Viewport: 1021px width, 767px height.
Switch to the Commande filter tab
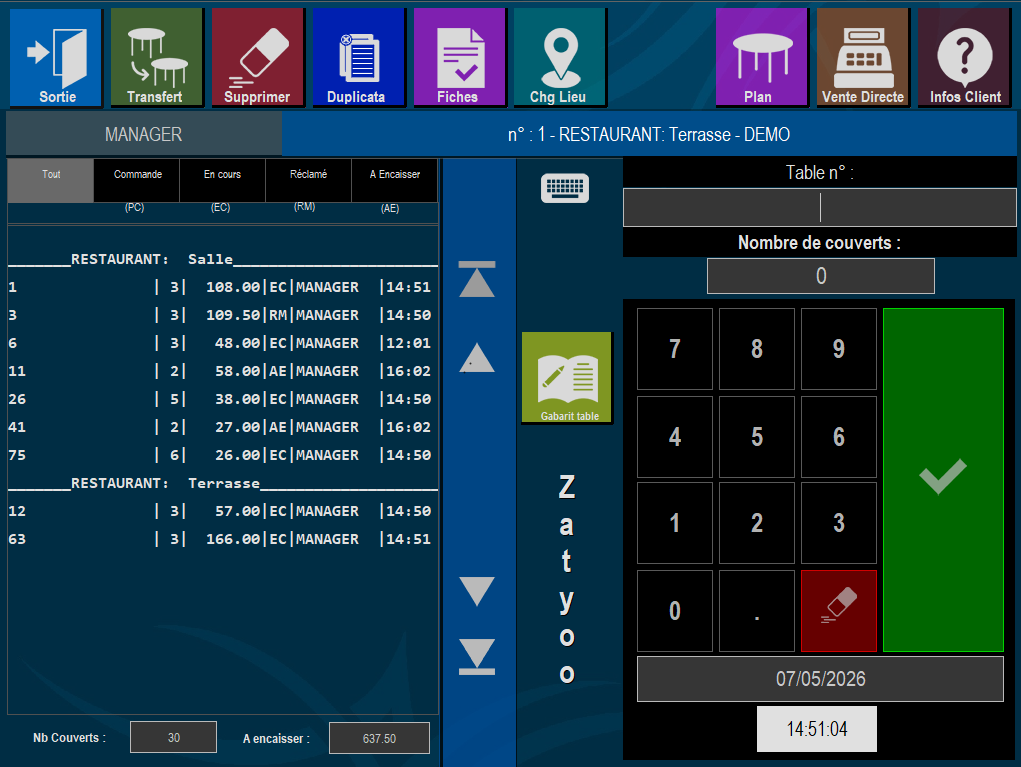point(137,180)
